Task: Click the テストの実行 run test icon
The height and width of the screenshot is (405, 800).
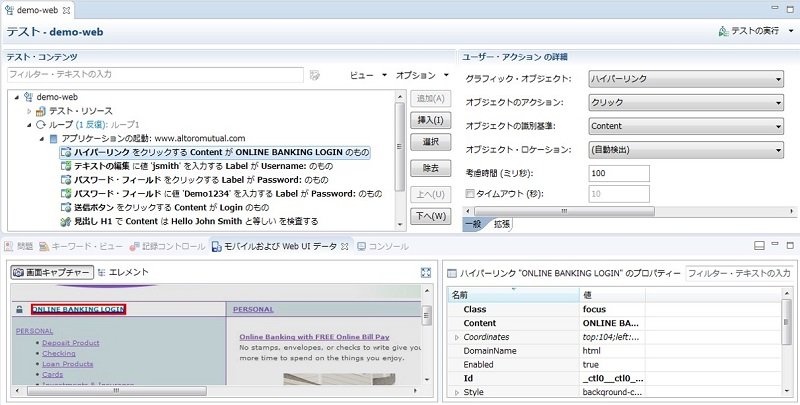Action: point(723,32)
